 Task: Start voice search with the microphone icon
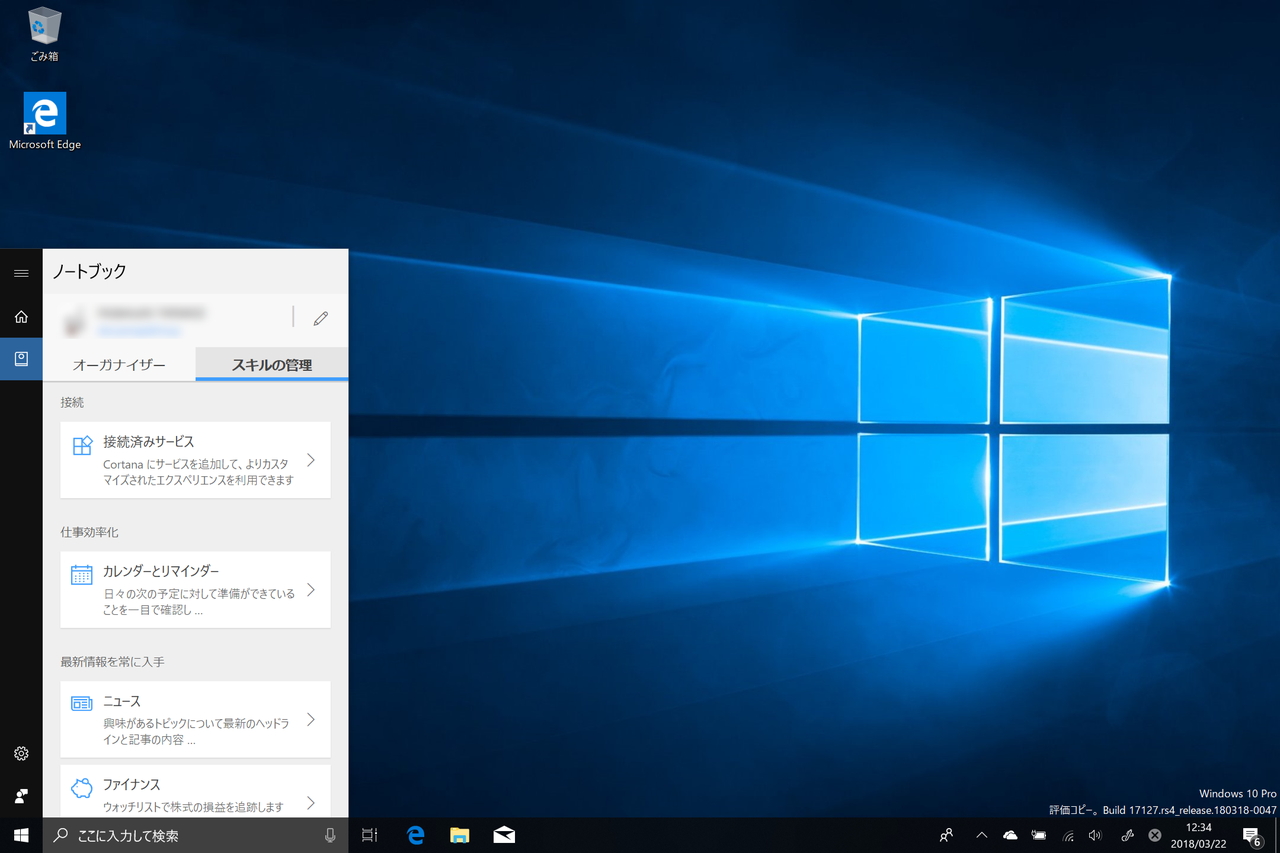click(x=330, y=834)
